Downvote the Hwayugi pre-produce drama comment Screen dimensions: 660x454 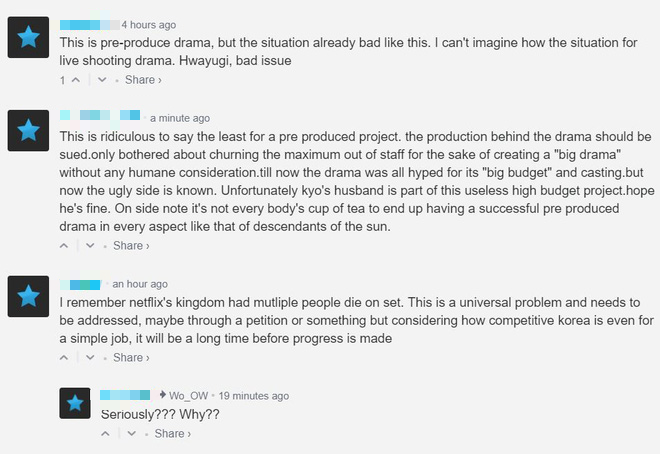coord(102,80)
